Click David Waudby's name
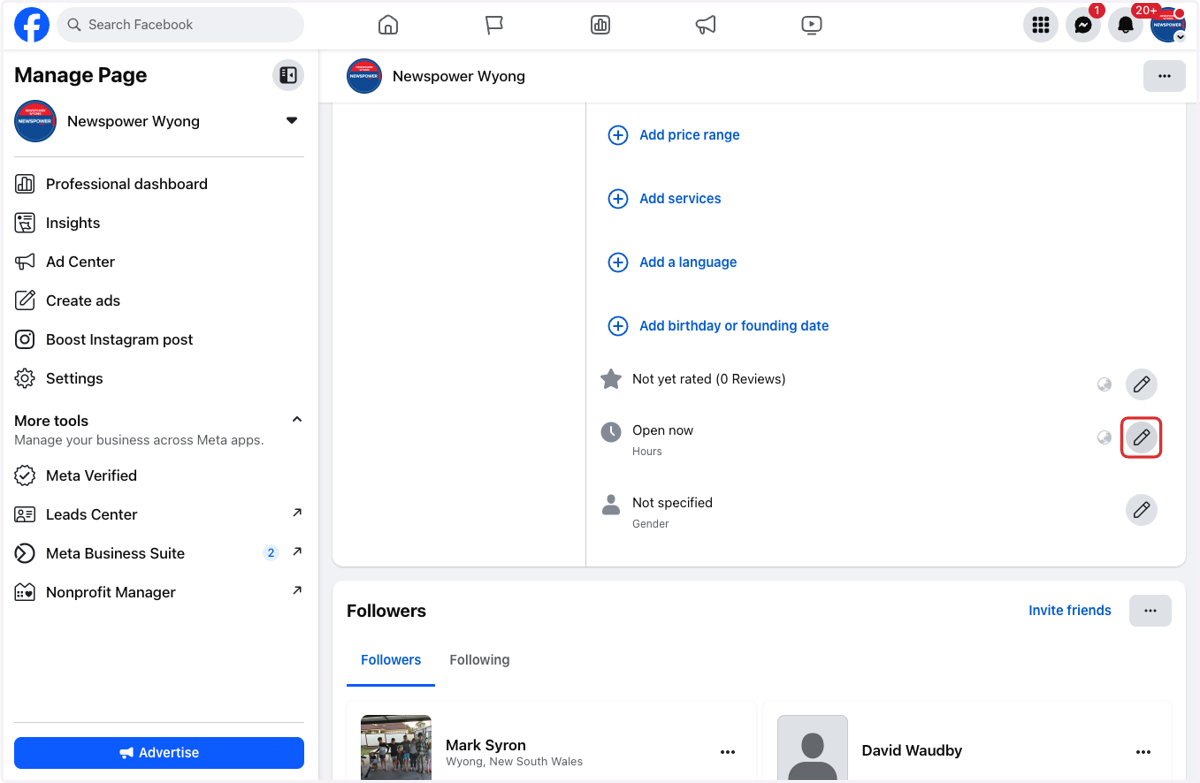Image resolution: width=1200 pixels, height=783 pixels. point(912,750)
